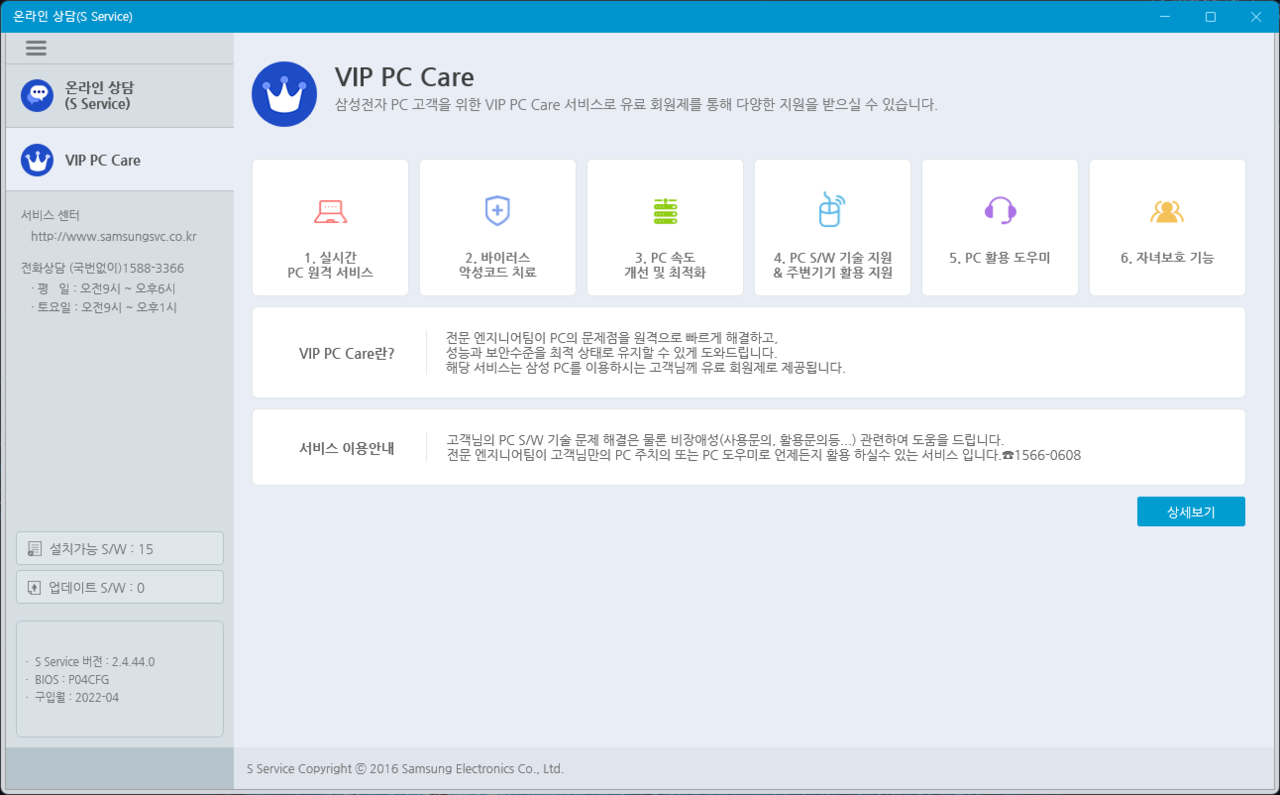
Task: Click the blue mouse S/W support icon
Action: pyautogui.click(x=832, y=210)
